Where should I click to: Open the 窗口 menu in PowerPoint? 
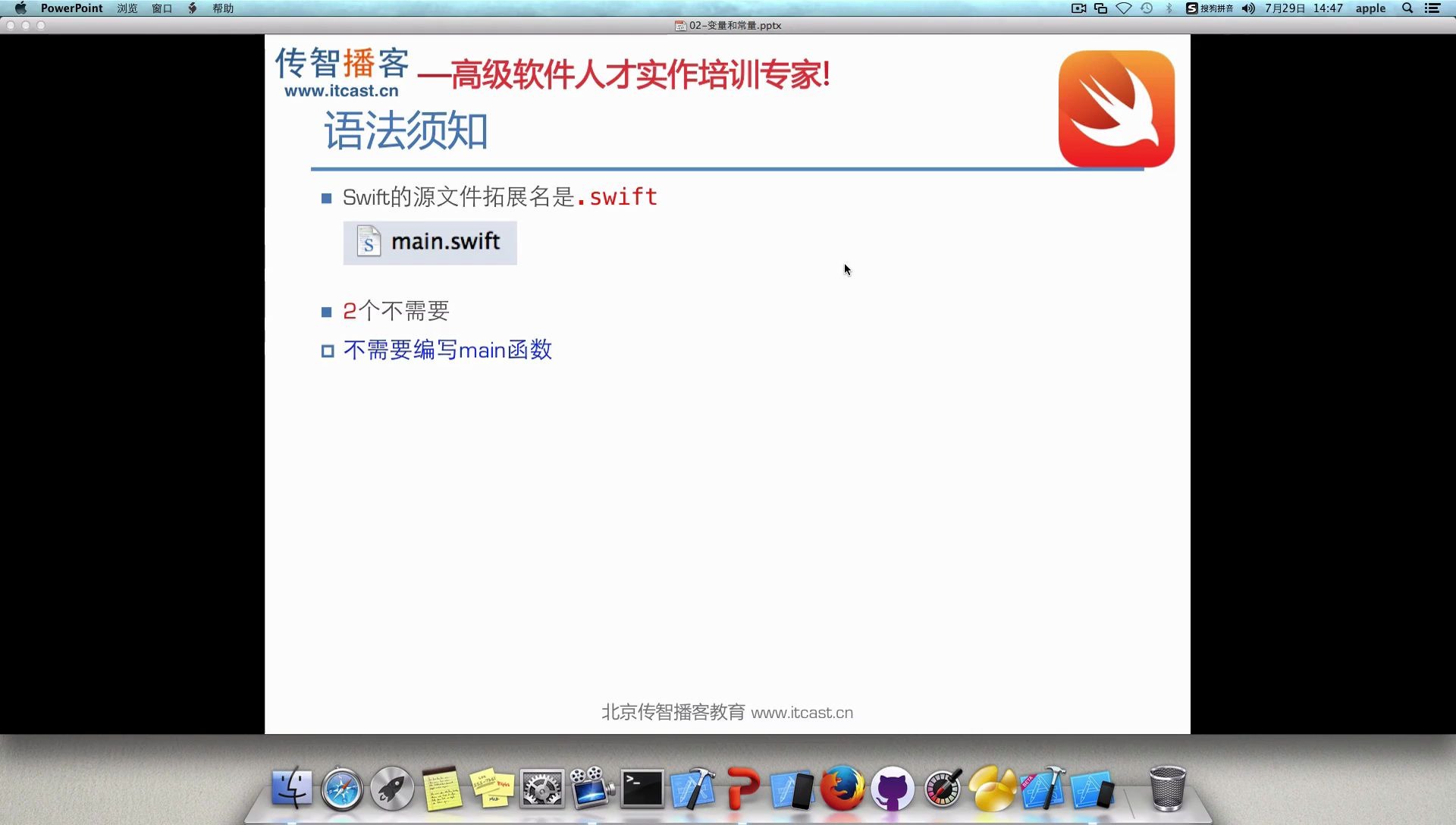tap(161, 8)
